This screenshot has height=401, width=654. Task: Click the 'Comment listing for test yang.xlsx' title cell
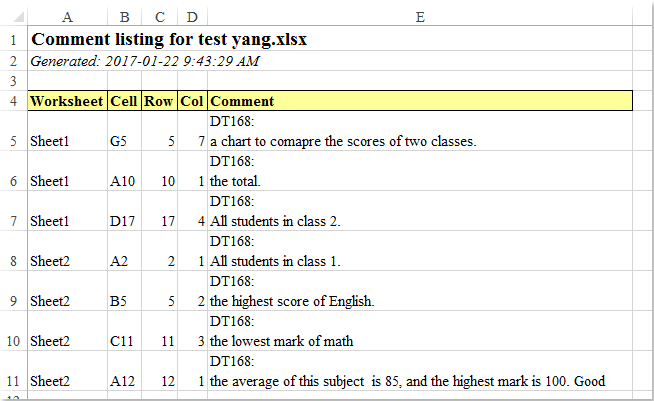pyautogui.click(x=172, y=40)
